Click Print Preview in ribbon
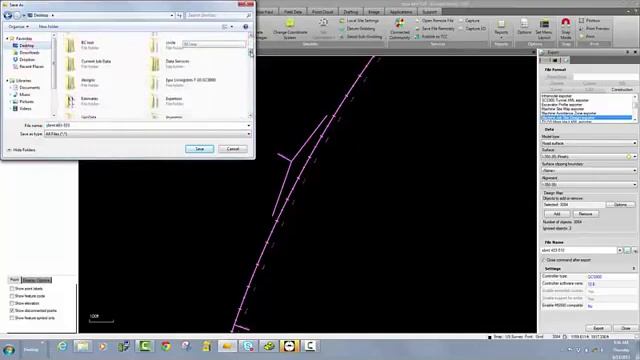Screen dimensions: 640x360 (x=594, y=29)
